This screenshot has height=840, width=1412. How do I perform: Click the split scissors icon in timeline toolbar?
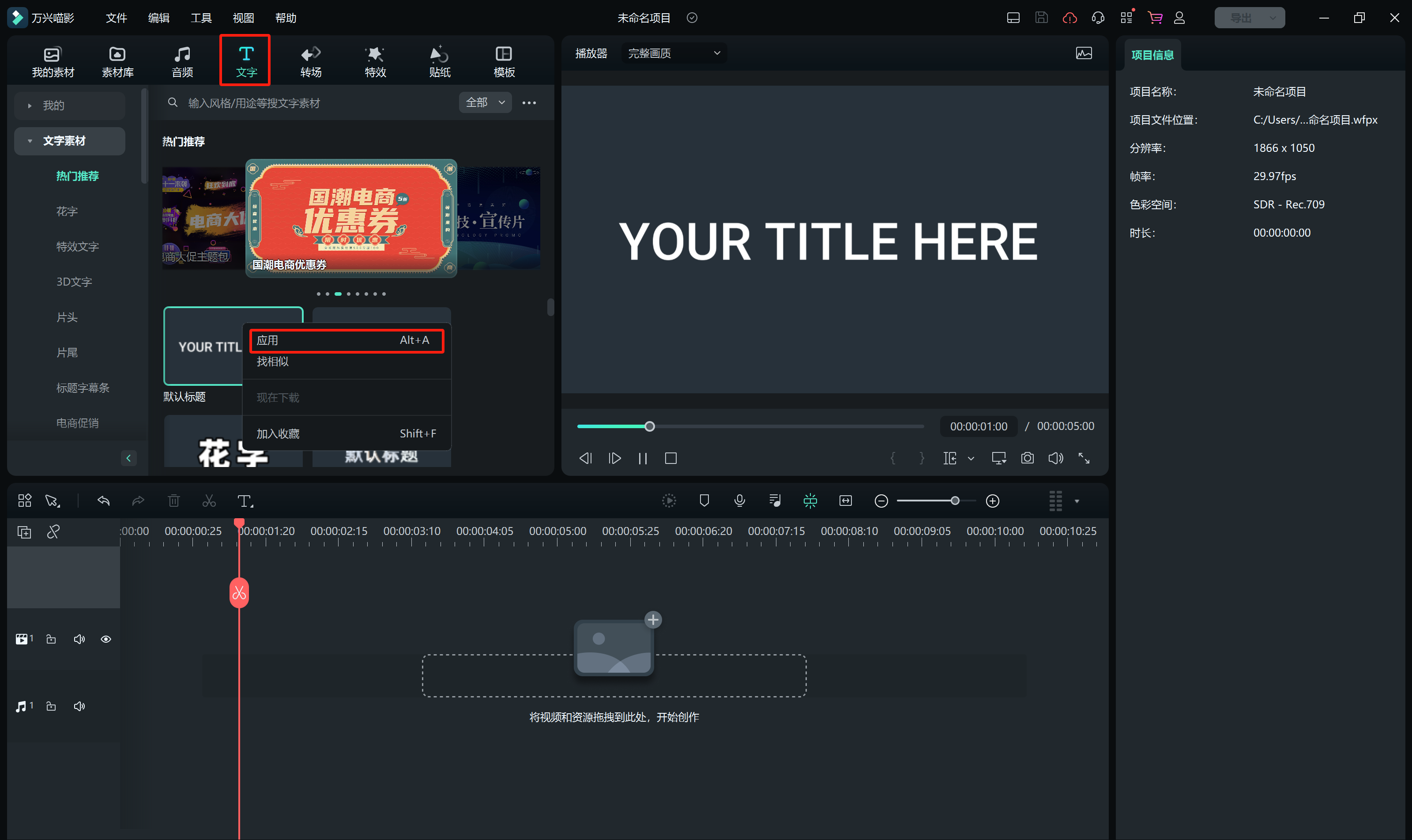pos(209,501)
